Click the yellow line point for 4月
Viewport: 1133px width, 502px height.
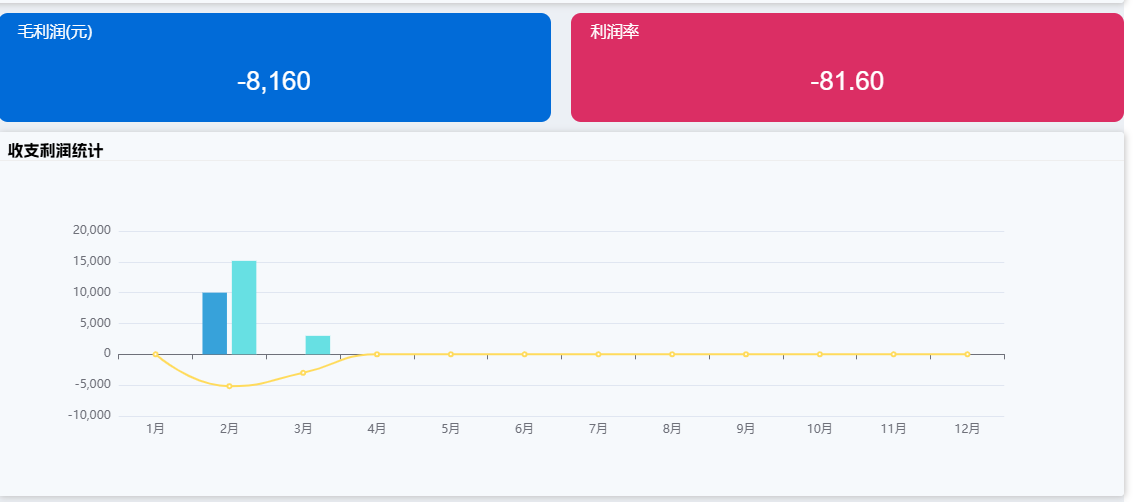click(377, 354)
